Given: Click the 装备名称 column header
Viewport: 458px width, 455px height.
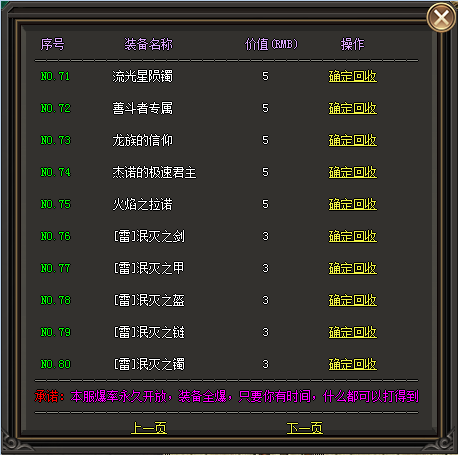Looking at the screenshot, I should [149, 44].
